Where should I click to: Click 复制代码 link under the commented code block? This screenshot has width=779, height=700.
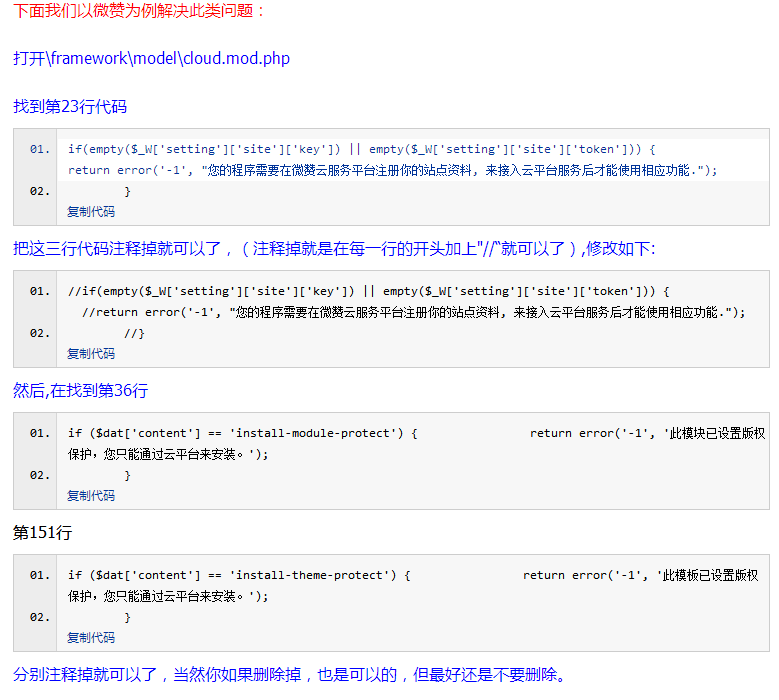click(91, 354)
